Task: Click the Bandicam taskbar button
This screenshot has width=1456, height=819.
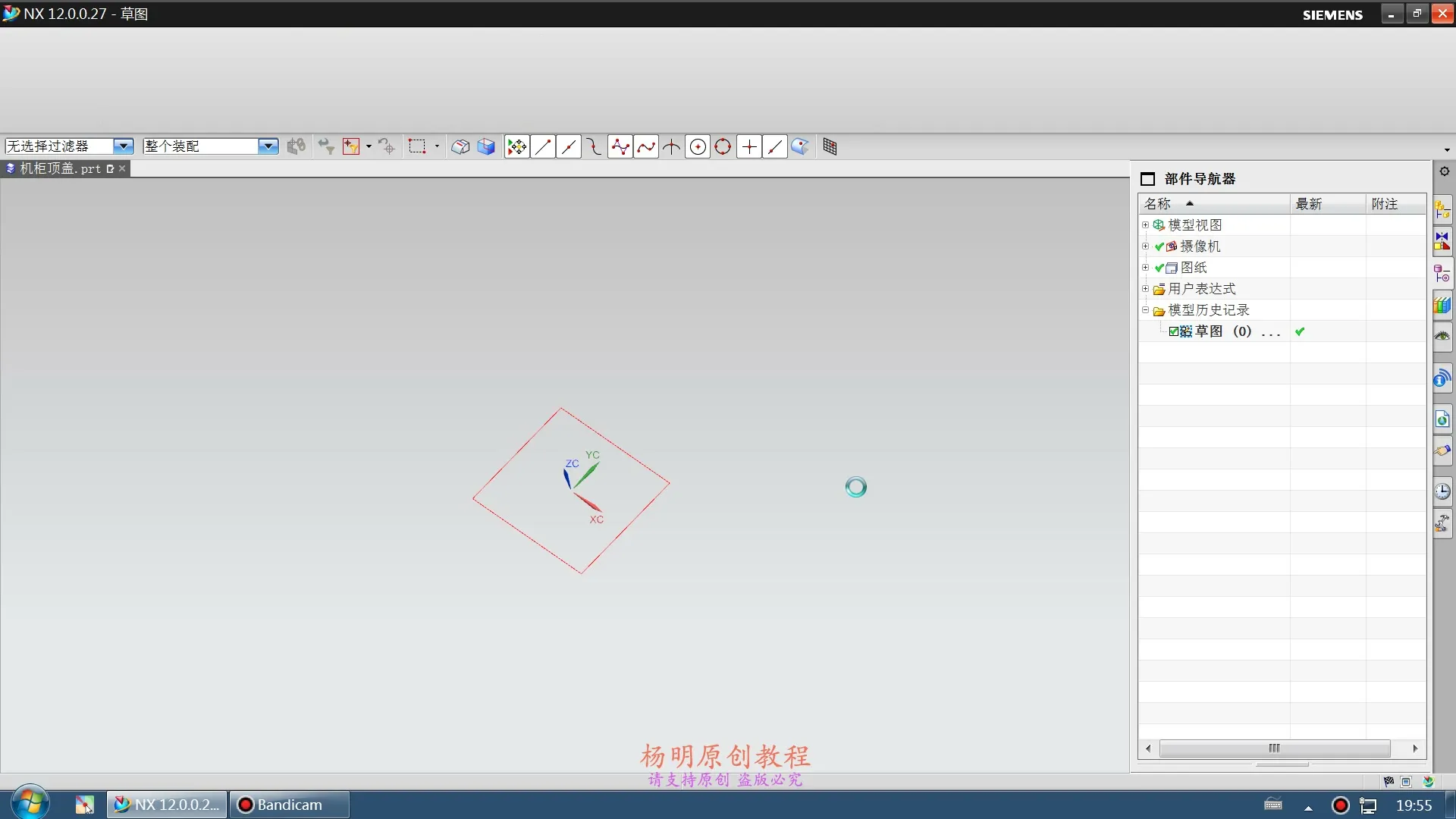Action: coord(288,805)
